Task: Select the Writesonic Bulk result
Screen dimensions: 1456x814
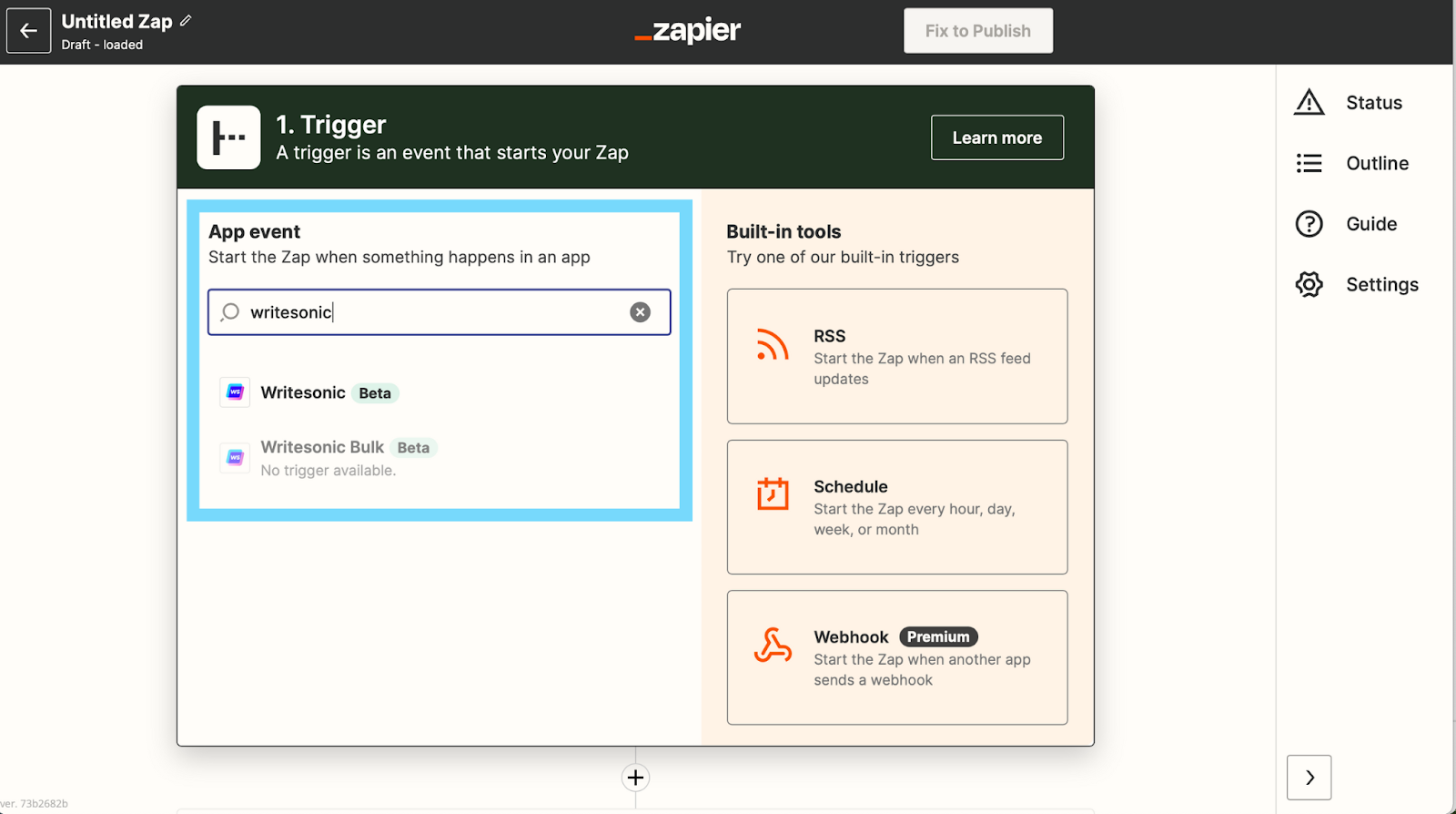Action: (440, 458)
